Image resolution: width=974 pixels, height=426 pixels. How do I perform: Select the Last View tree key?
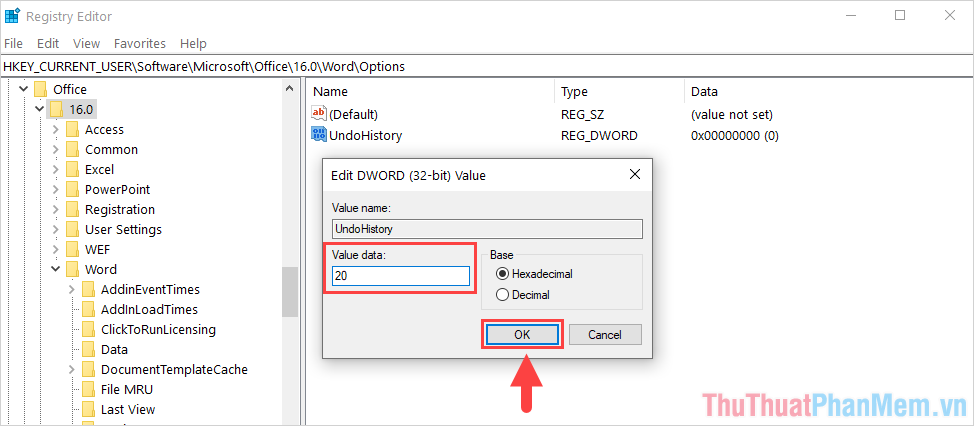[128, 409]
